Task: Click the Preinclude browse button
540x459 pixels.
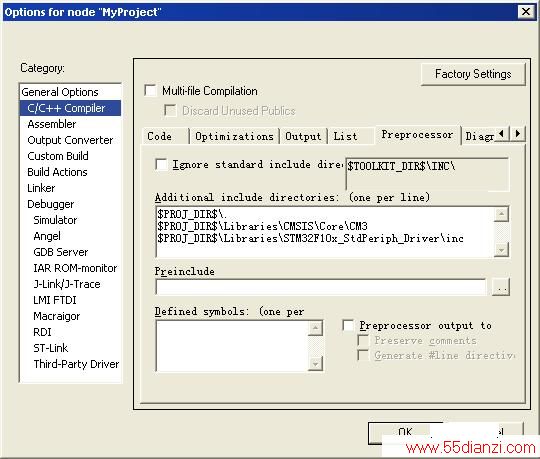Action: tap(501, 287)
